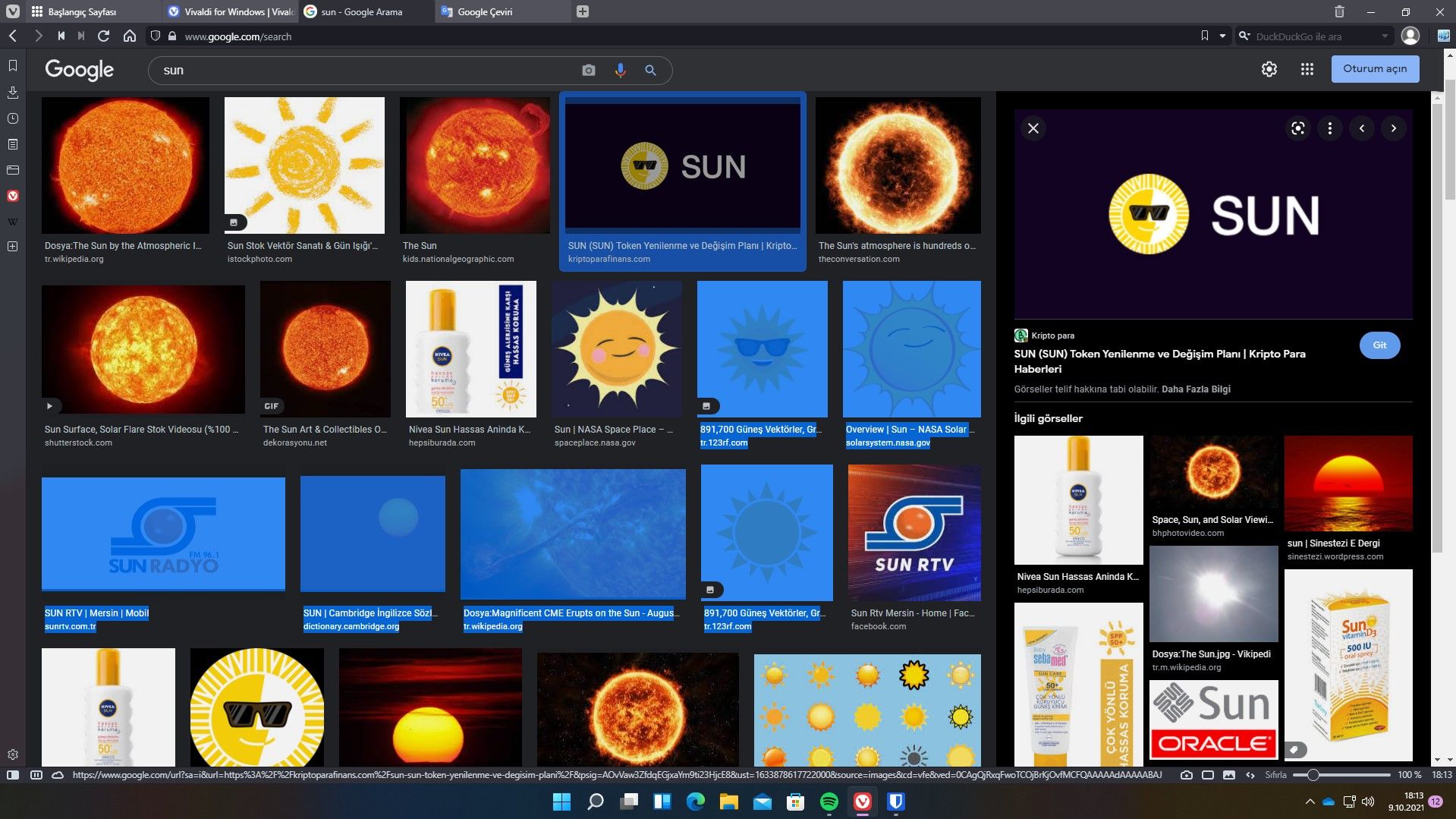This screenshot has width=1456, height=819.
Task: Open the tracker blocker shield icon
Action: (156, 36)
